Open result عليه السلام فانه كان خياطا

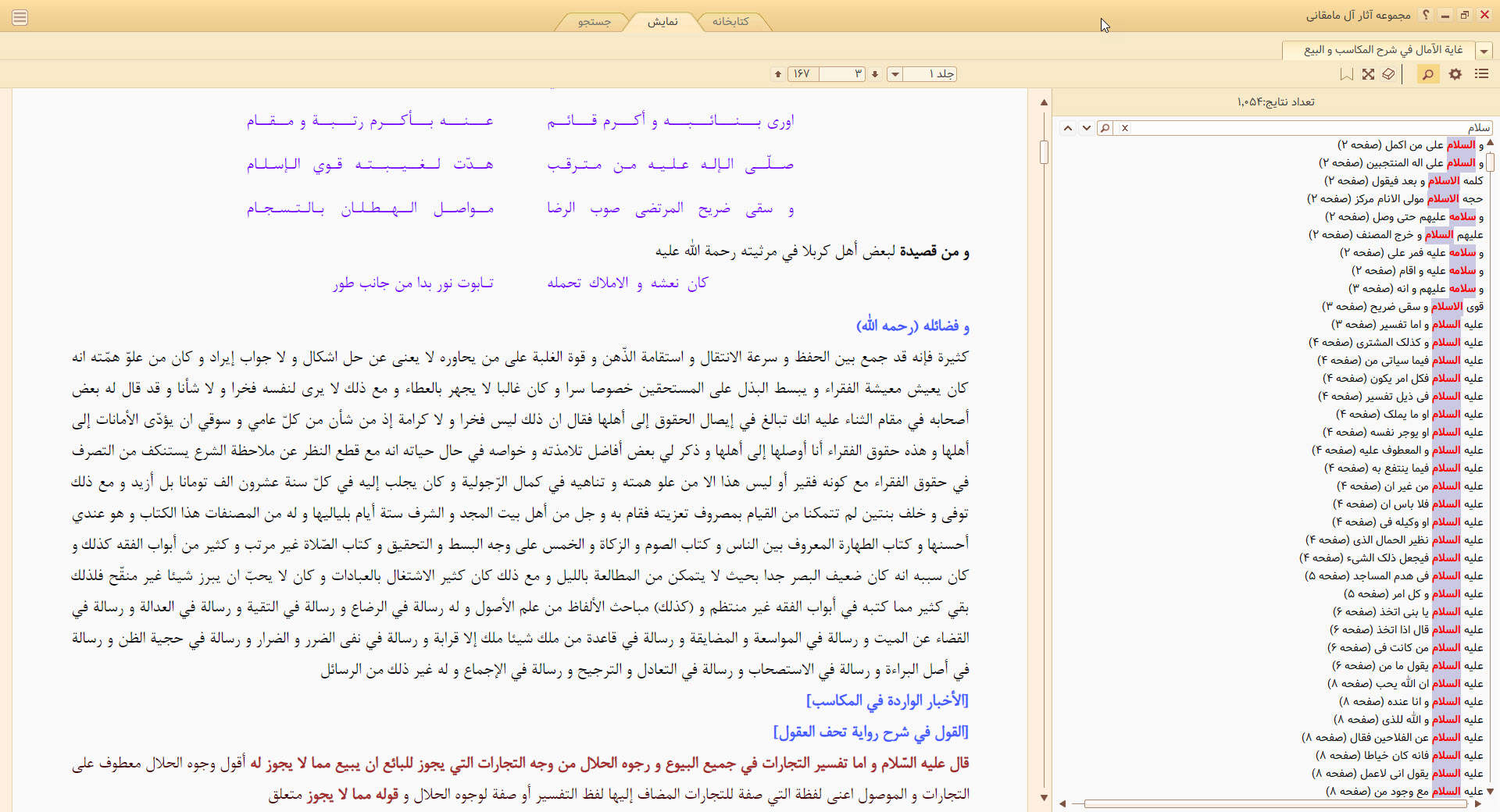[1399, 756]
